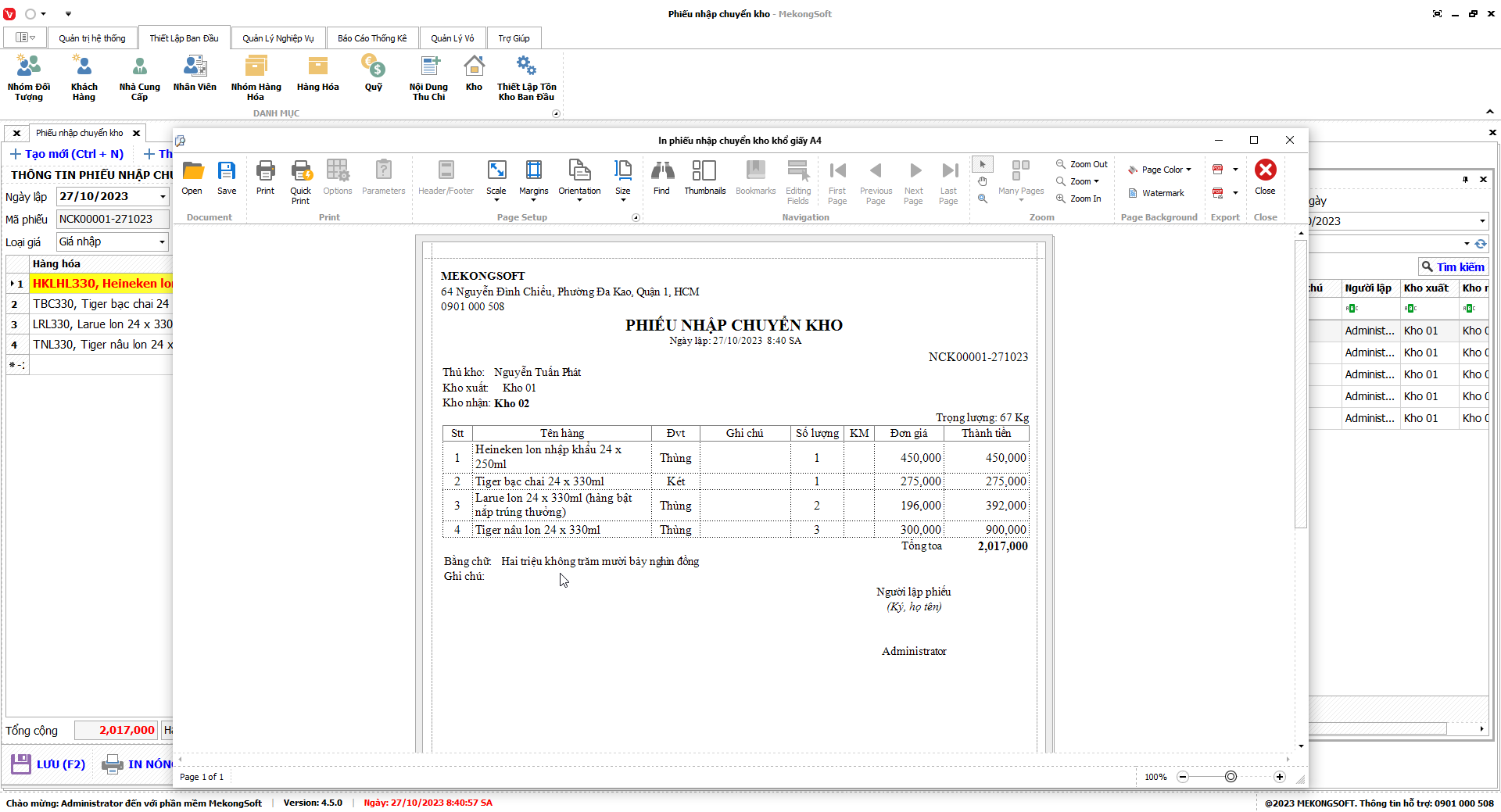Show page Thumbnails panel
Screen dimensions: 1501x812
(704, 177)
